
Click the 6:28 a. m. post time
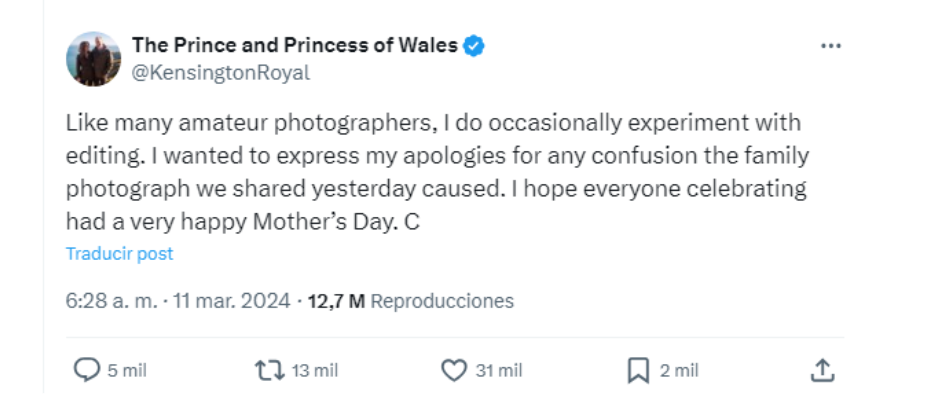point(111,300)
